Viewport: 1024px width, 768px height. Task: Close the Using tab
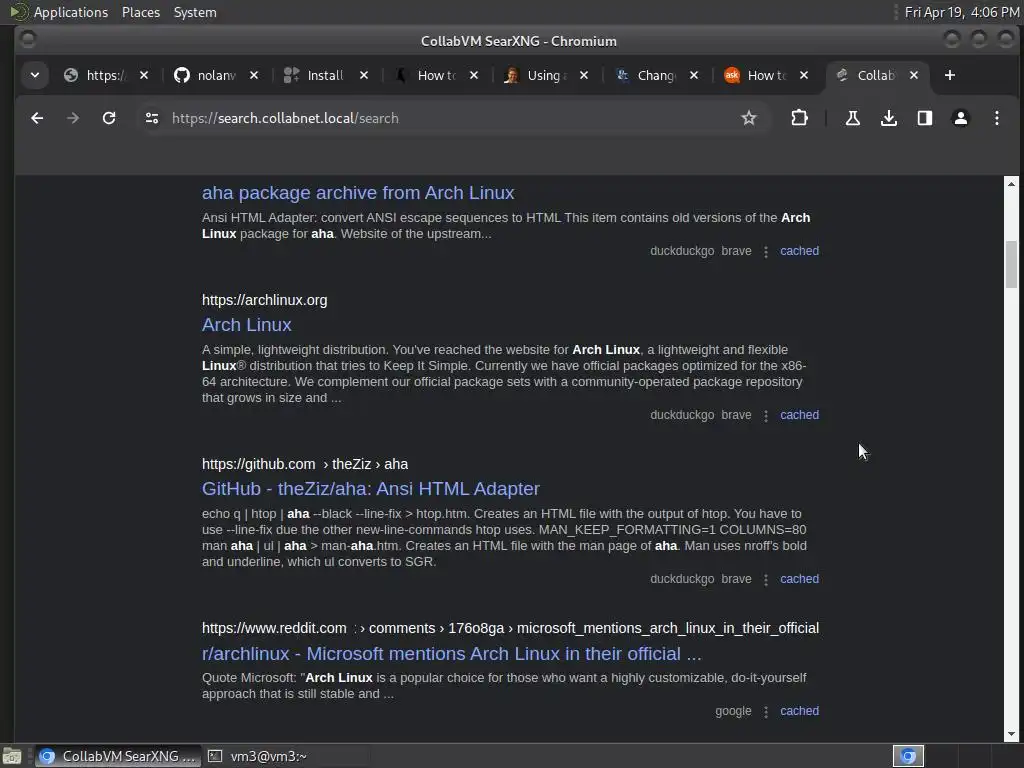click(x=584, y=76)
